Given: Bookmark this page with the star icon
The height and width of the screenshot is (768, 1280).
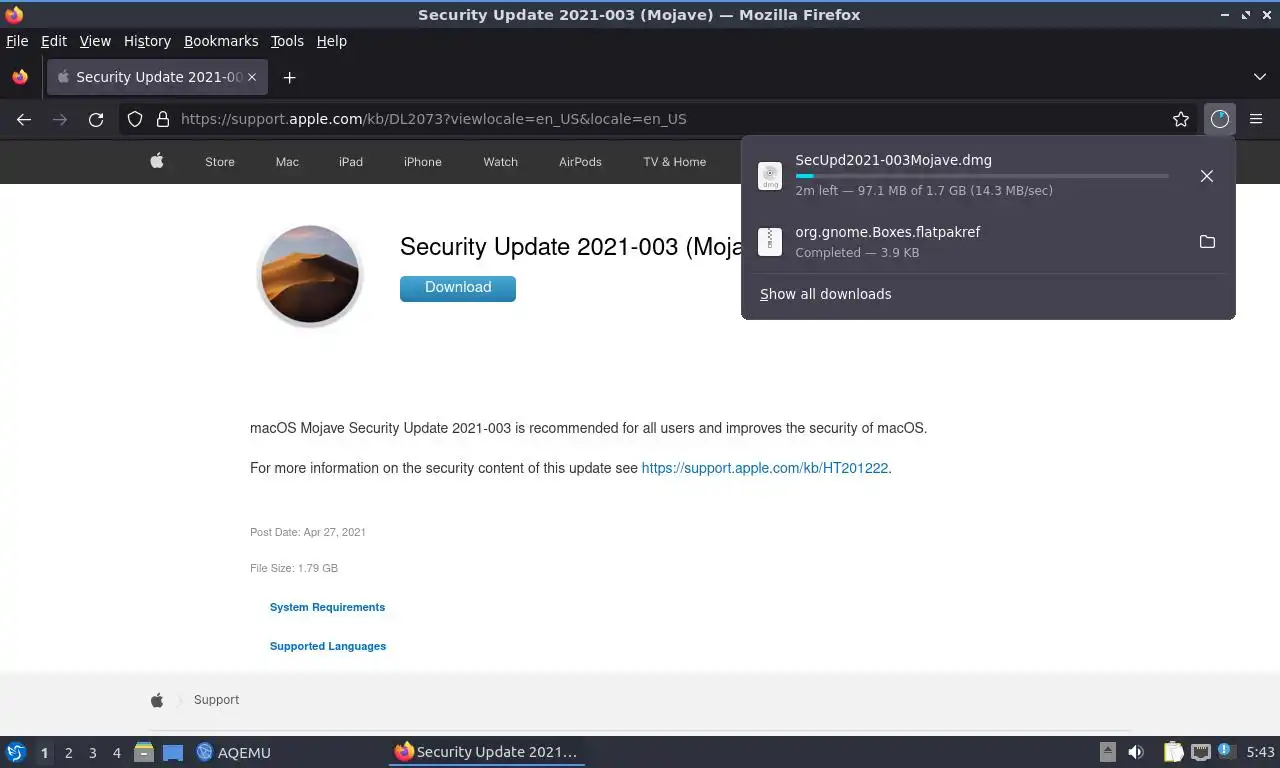Looking at the screenshot, I should tap(1181, 119).
